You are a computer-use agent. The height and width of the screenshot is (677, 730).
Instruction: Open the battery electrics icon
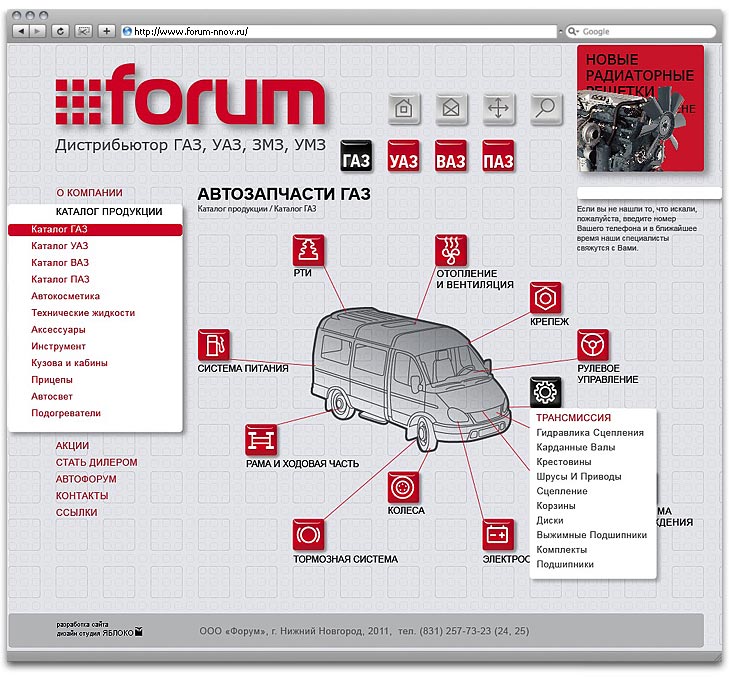pyautogui.click(x=498, y=535)
